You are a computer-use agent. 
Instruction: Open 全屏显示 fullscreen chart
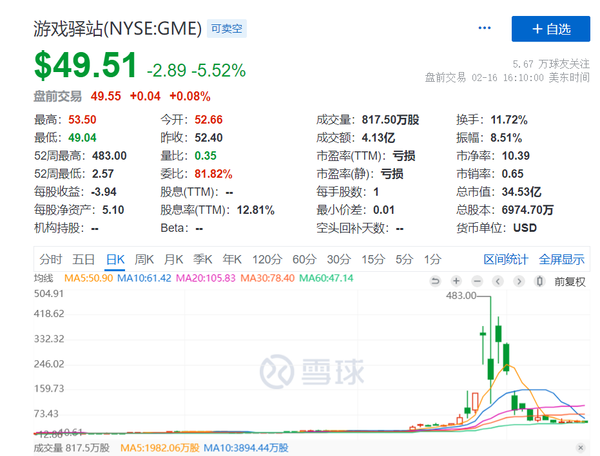coord(561,259)
